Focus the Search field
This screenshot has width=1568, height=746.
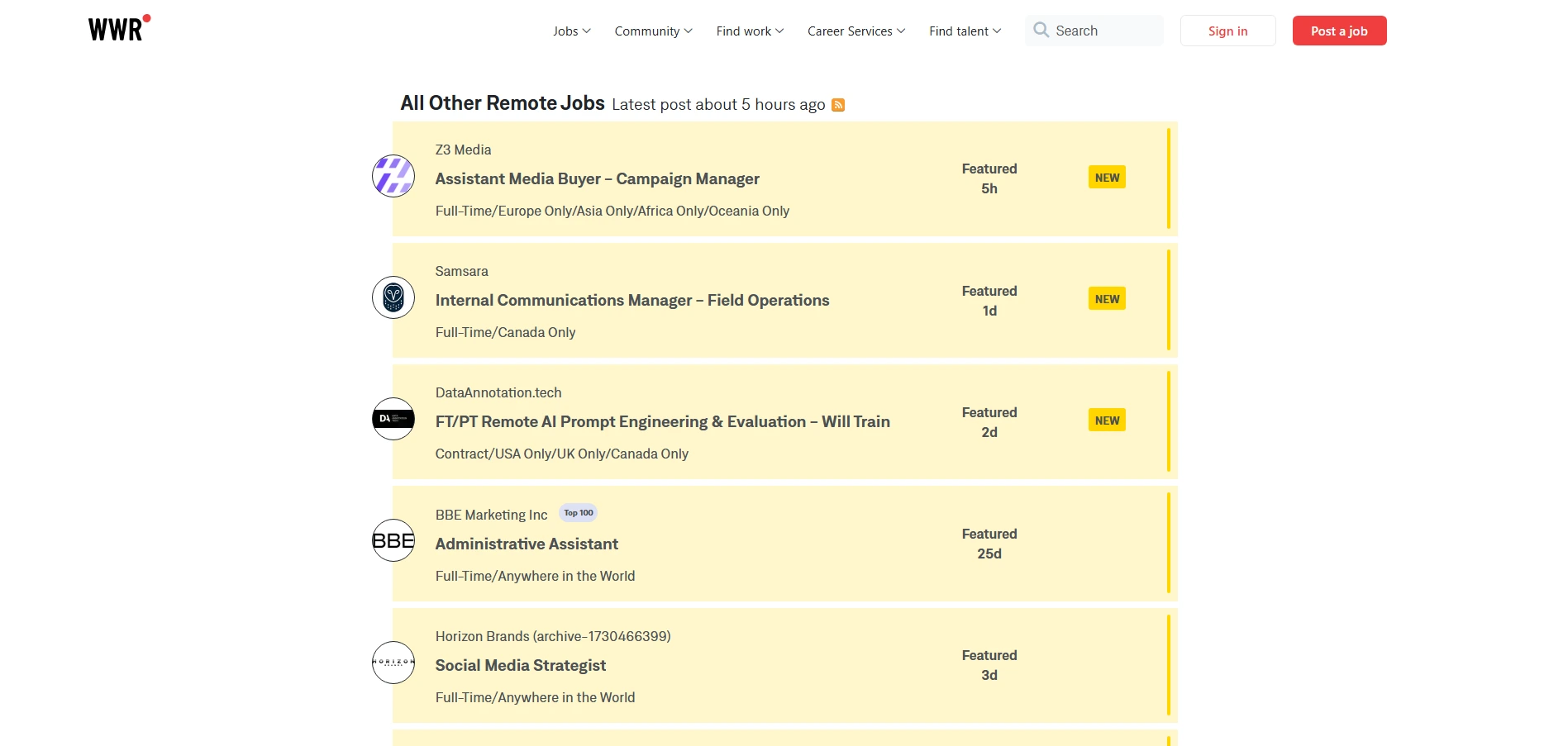(1094, 31)
